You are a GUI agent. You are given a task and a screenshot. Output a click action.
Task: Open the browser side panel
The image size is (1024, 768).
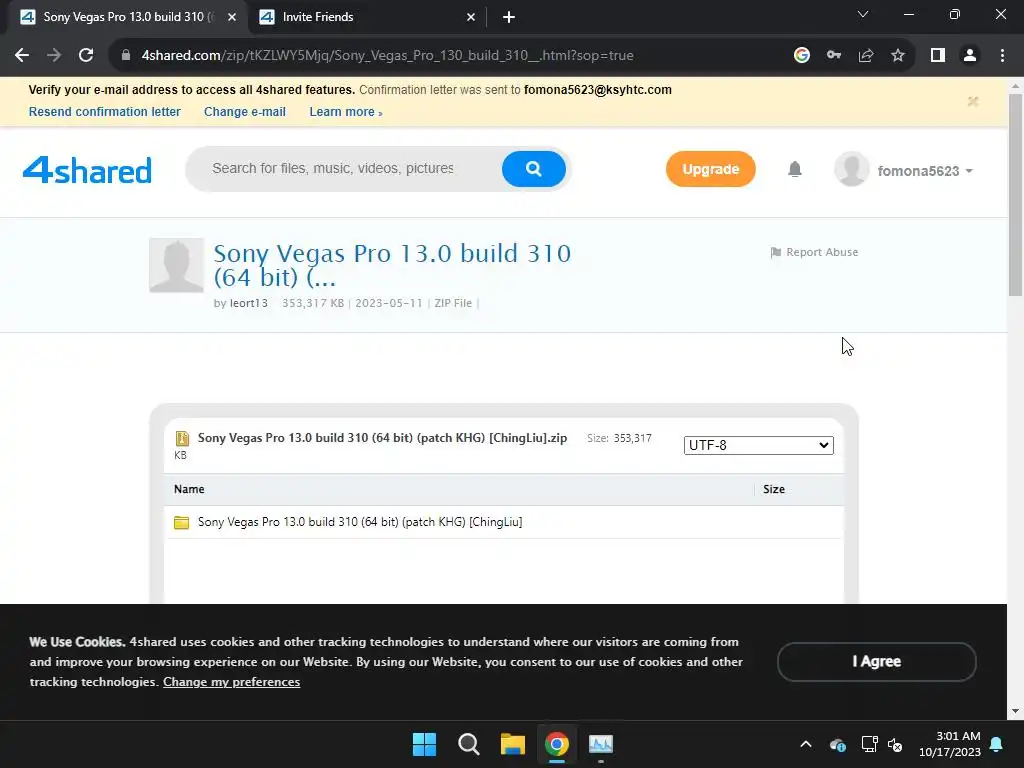(938, 56)
